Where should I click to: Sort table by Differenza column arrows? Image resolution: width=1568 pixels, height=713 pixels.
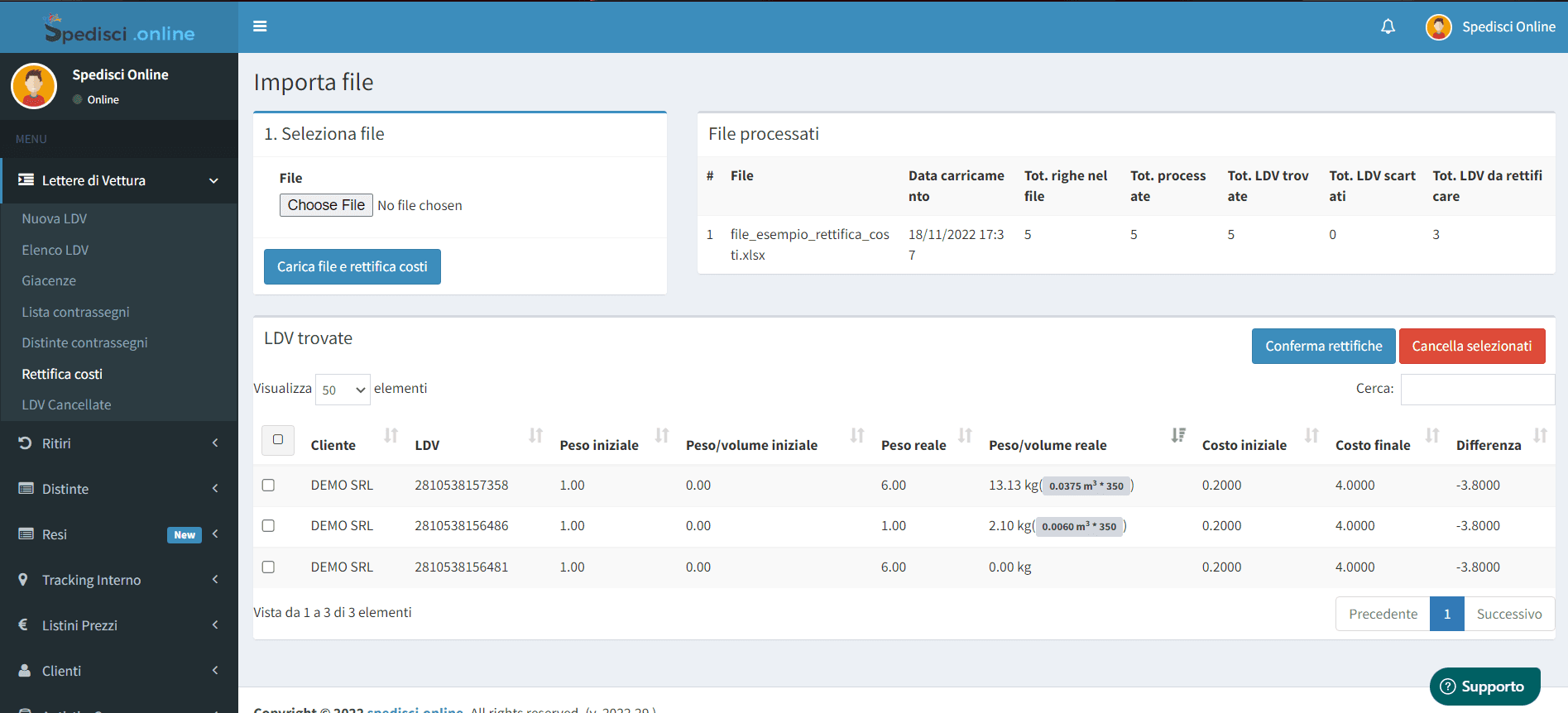tap(1540, 436)
